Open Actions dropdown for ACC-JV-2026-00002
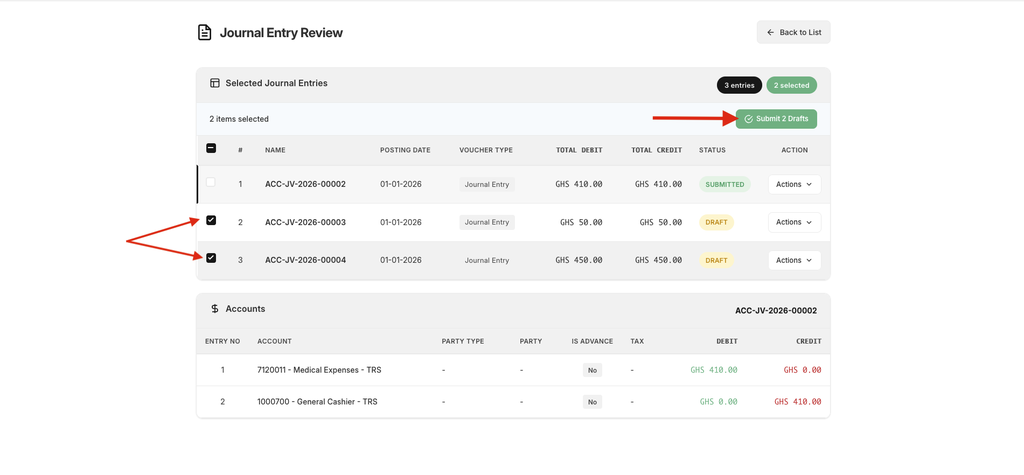The image size is (1024, 475). pyautogui.click(x=794, y=184)
